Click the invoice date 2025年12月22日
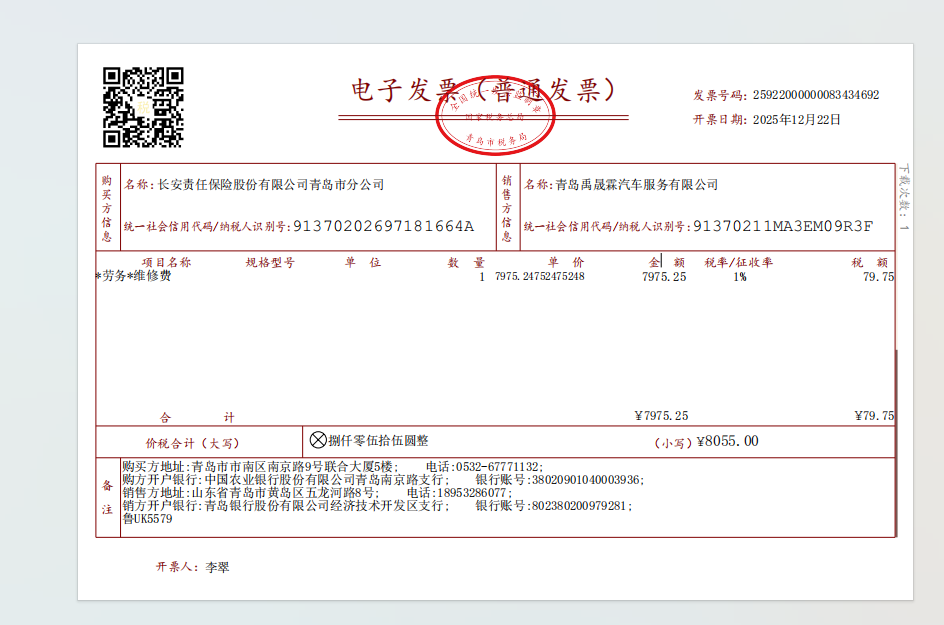 [796, 120]
